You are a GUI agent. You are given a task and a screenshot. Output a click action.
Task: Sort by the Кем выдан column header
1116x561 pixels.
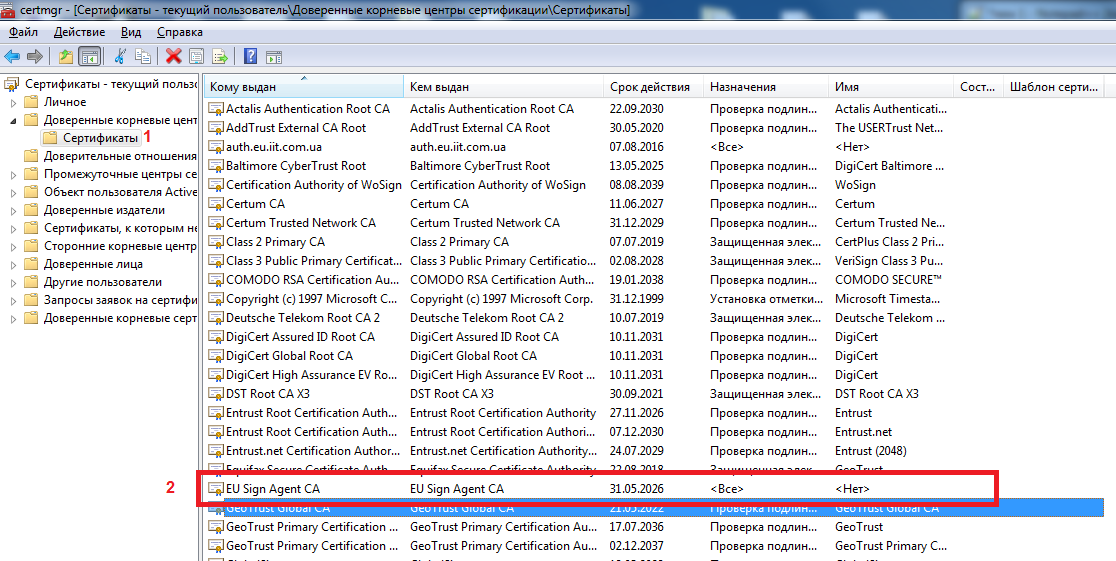[x=504, y=87]
